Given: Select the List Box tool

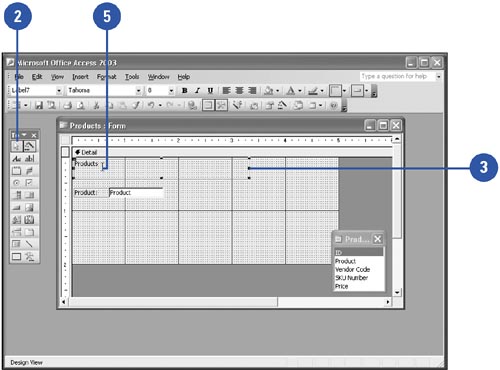Looking at the screenshot, I should tap(29, 195).
